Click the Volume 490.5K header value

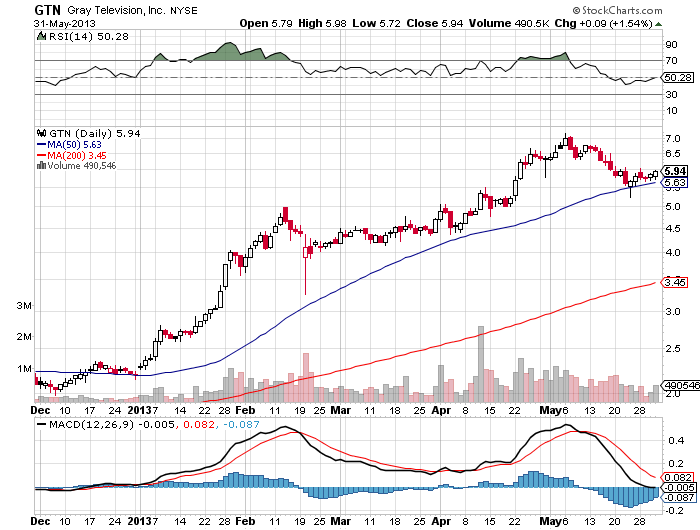(x=509, y=23)
